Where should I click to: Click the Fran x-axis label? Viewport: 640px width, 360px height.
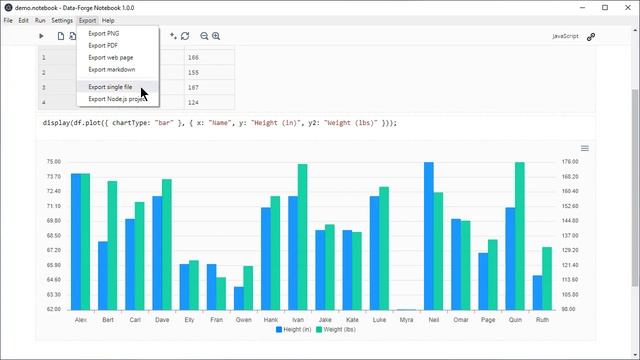[216, 320]
